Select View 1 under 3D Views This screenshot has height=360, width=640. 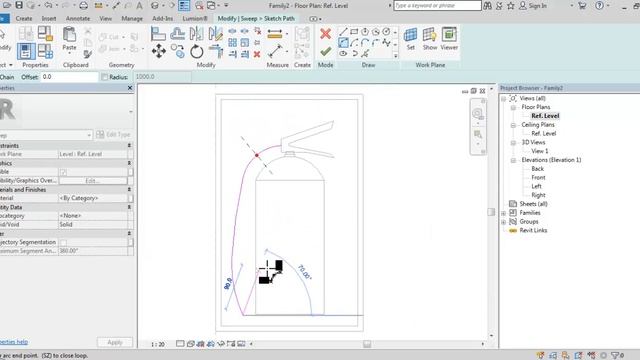click(x=540, y=151)
